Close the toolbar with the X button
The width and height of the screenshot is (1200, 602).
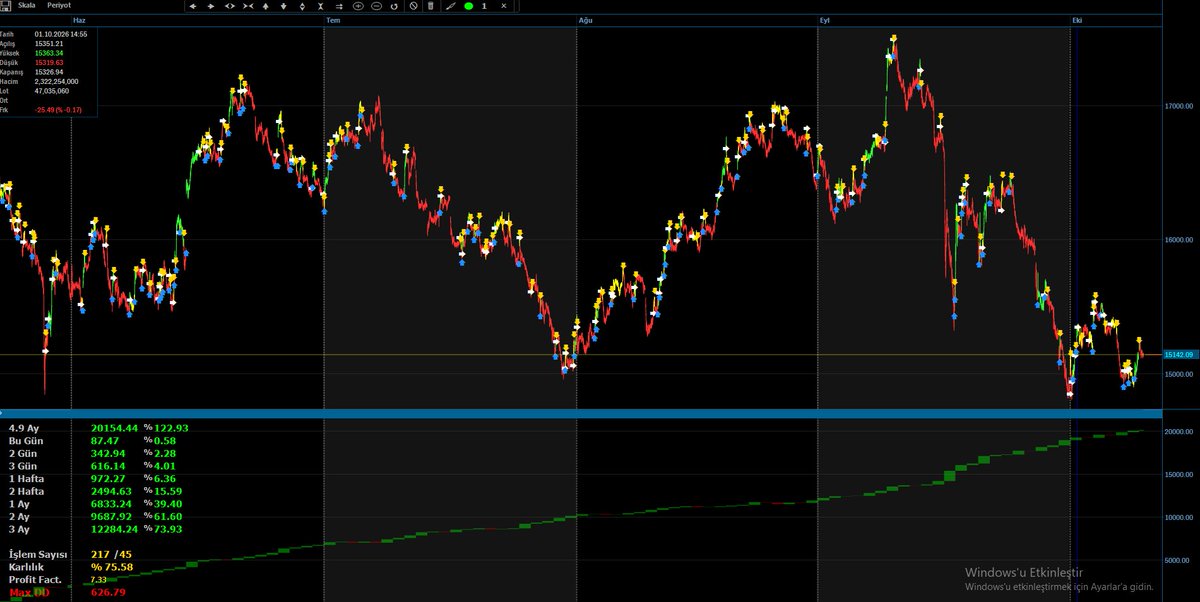[x=503, y=6]
